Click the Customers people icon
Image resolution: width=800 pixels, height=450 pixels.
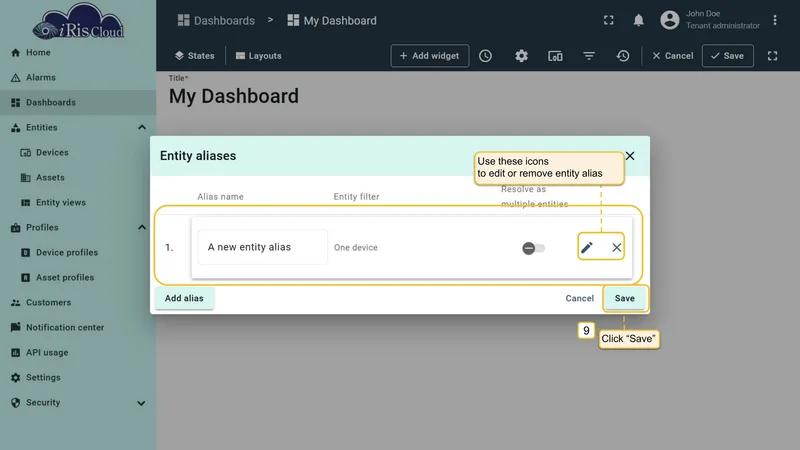pyautogui.click(x=15, y=303)
